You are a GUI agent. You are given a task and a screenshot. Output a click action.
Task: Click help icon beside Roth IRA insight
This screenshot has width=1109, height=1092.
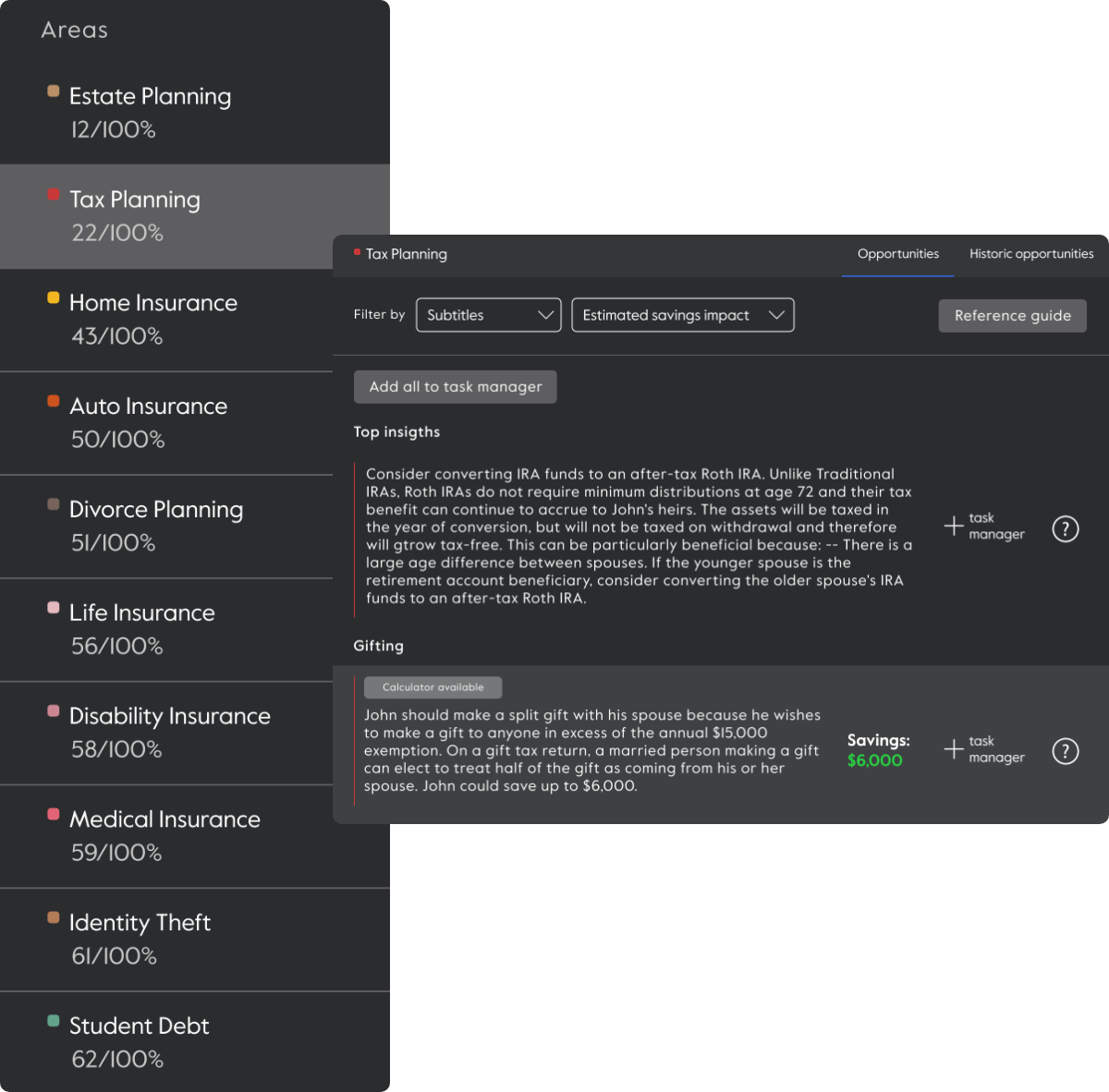tap(1065, 528)
